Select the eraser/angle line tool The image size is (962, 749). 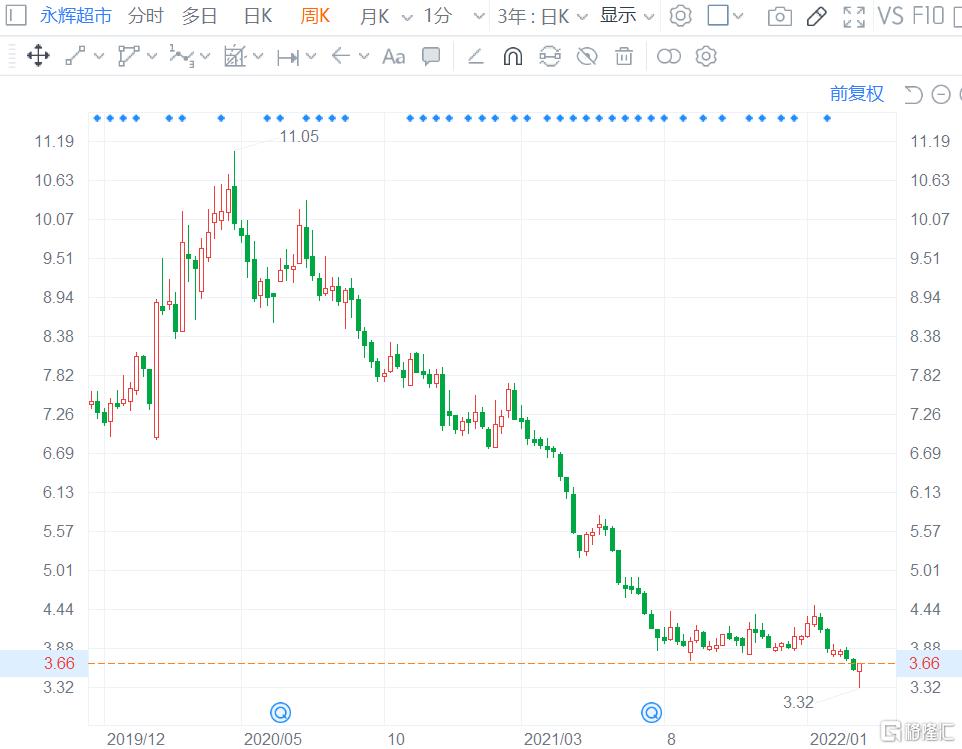[475, 56]
